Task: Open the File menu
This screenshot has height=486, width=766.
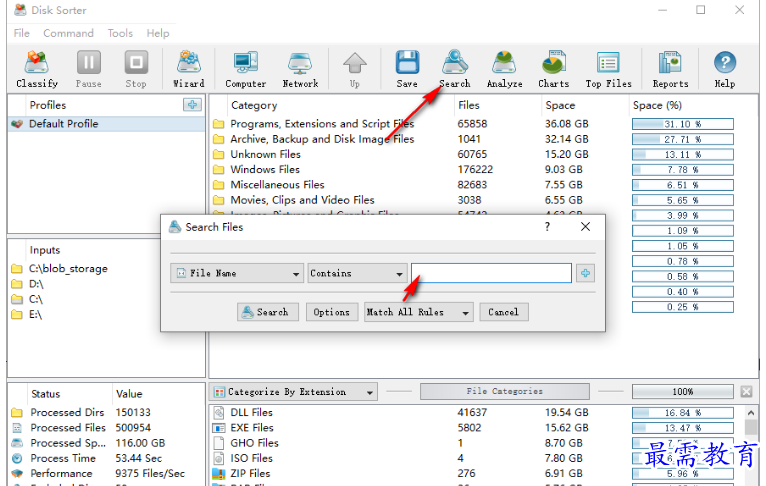Action: [21, 33]
